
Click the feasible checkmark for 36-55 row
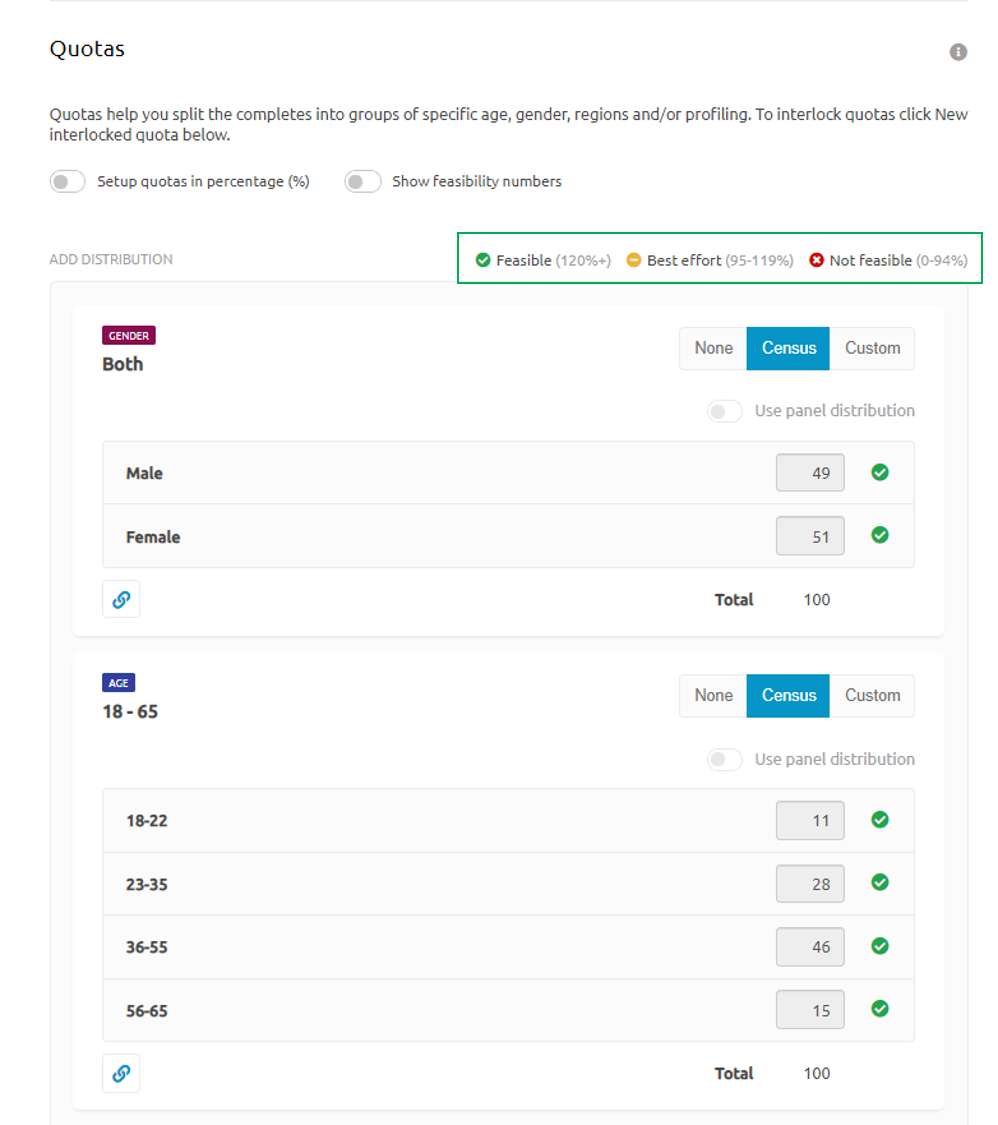[880, 945]
